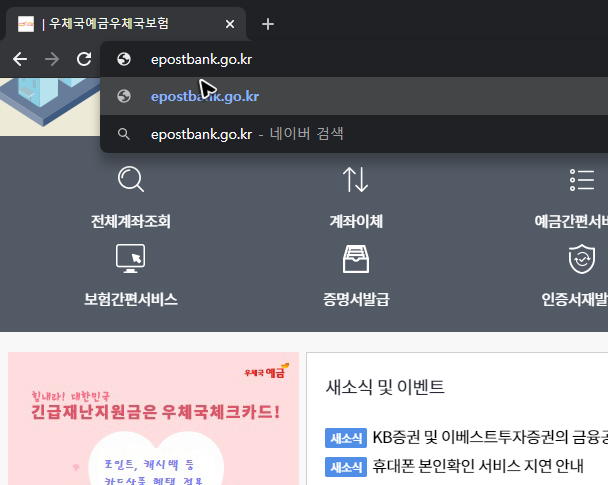Screen dimensions: 608x485
Task: Open 인증서재발급 shield icon
Action: click(582, 259)
